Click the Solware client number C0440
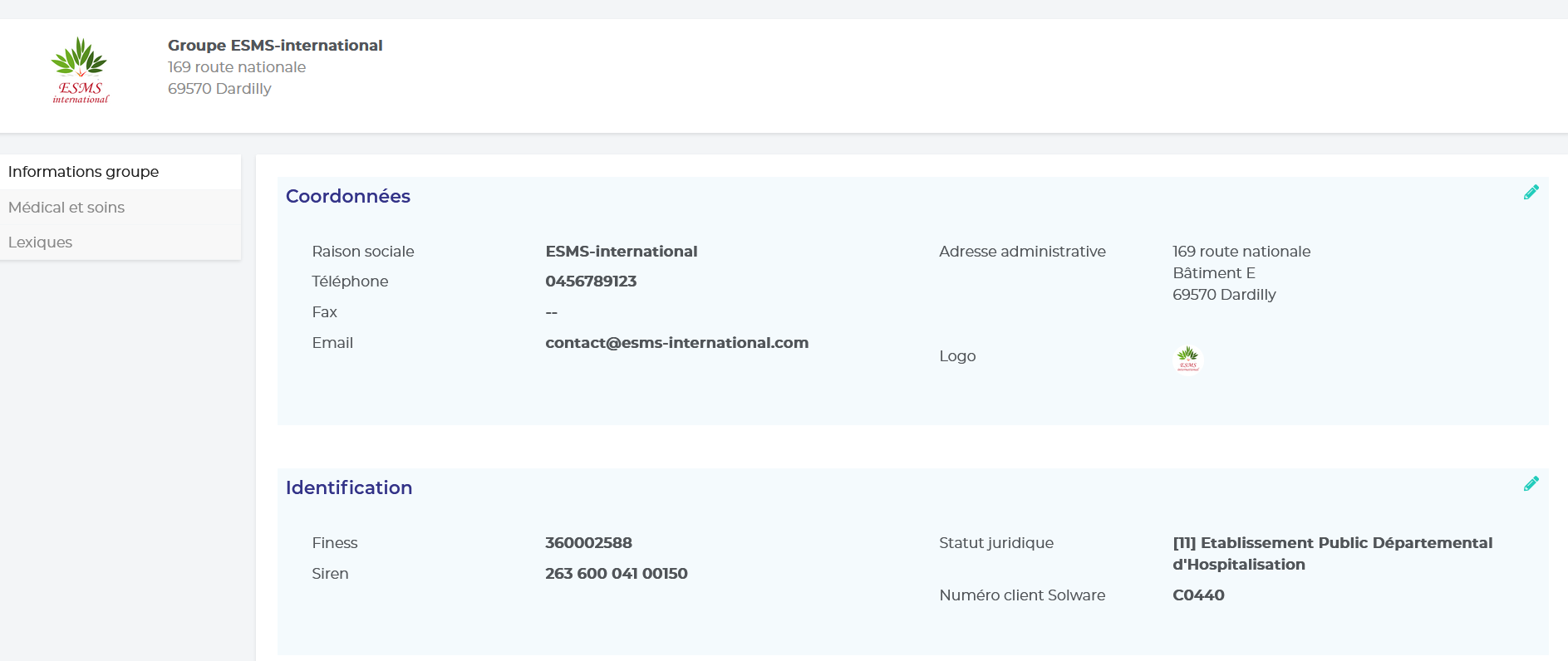Viewport: 1568px width, 661px height. [1198, 595]
